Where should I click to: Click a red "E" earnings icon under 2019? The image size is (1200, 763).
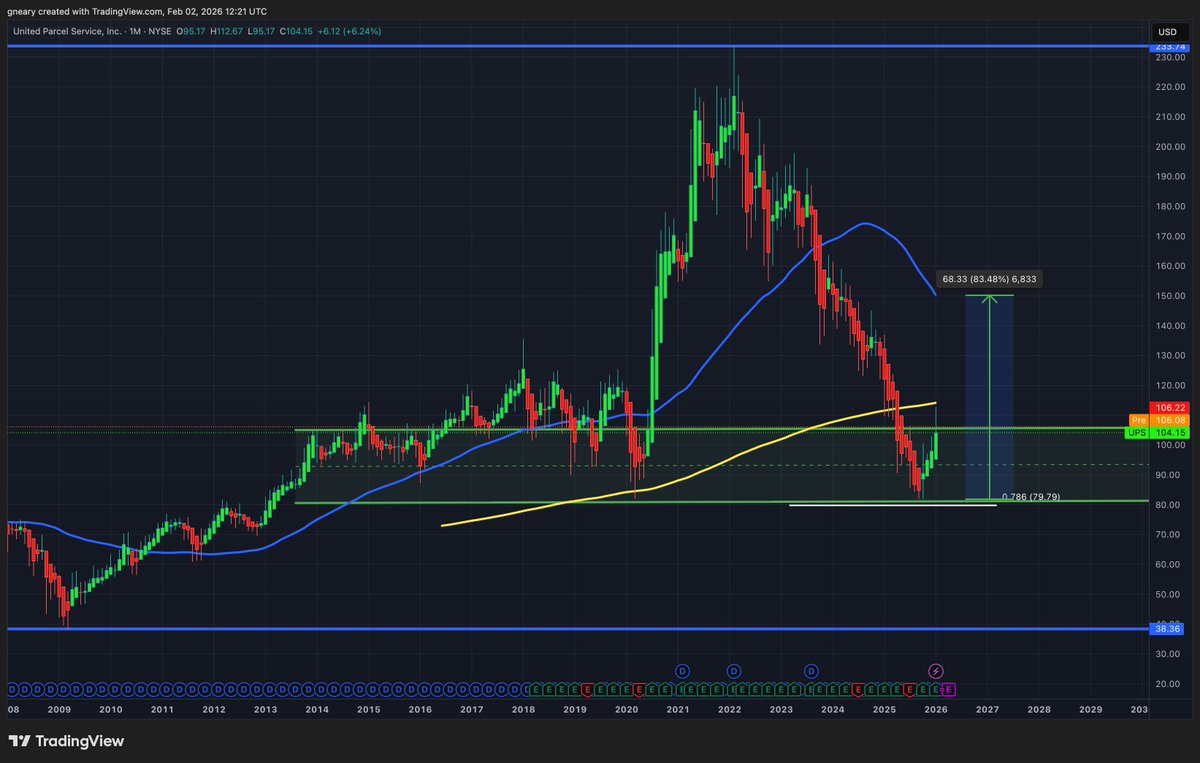(586, 690)
